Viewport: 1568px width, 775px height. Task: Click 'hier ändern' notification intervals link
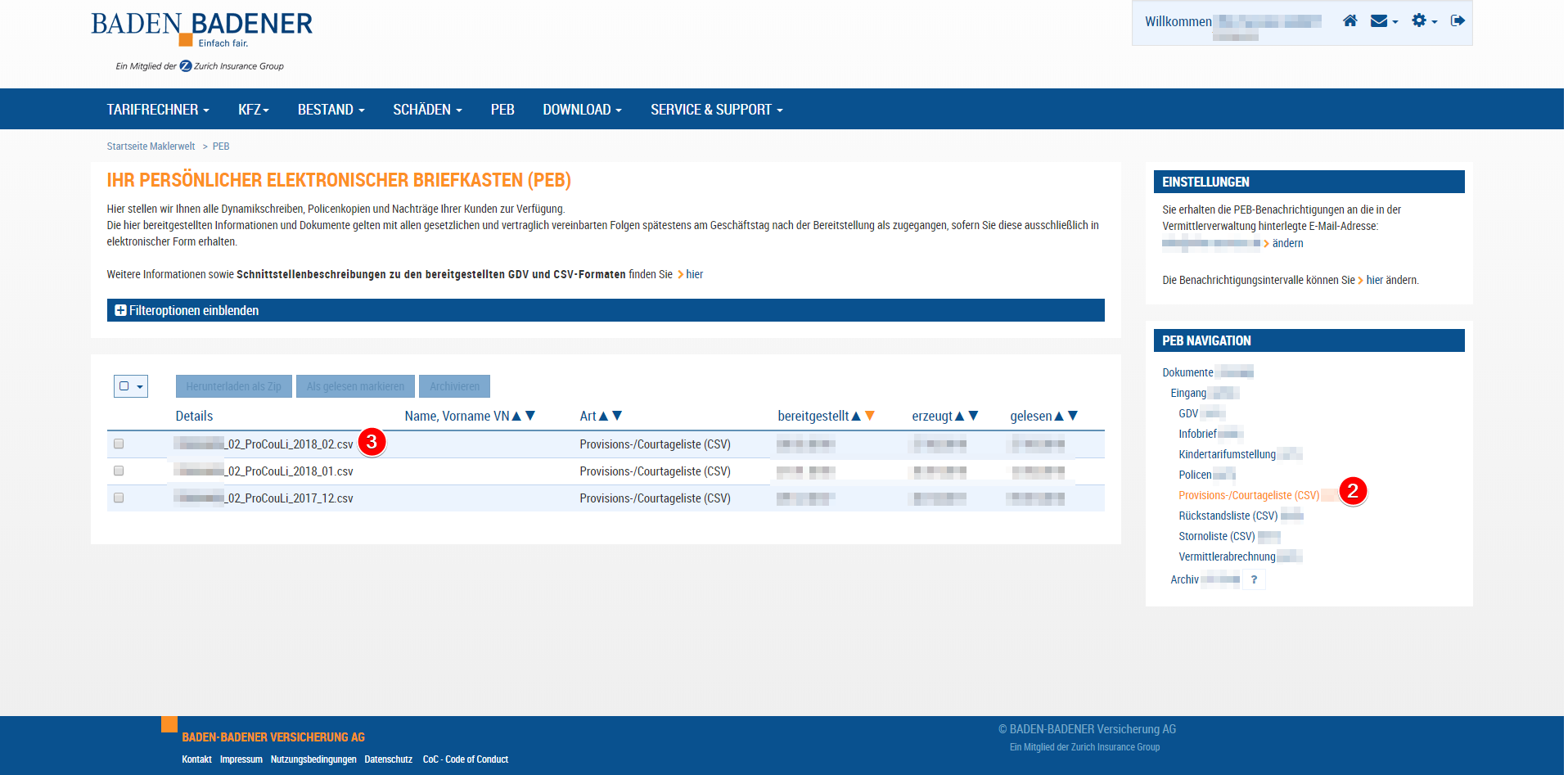click(1391, 280)
